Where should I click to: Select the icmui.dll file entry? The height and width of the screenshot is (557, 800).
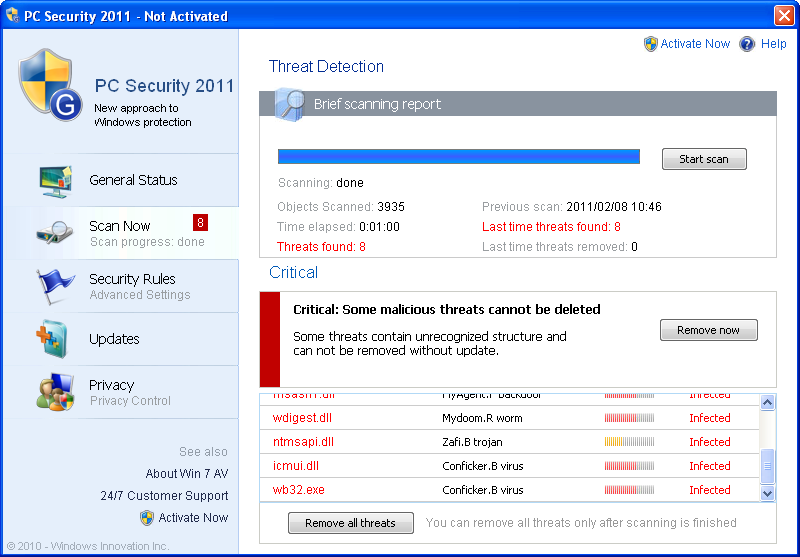296,466
